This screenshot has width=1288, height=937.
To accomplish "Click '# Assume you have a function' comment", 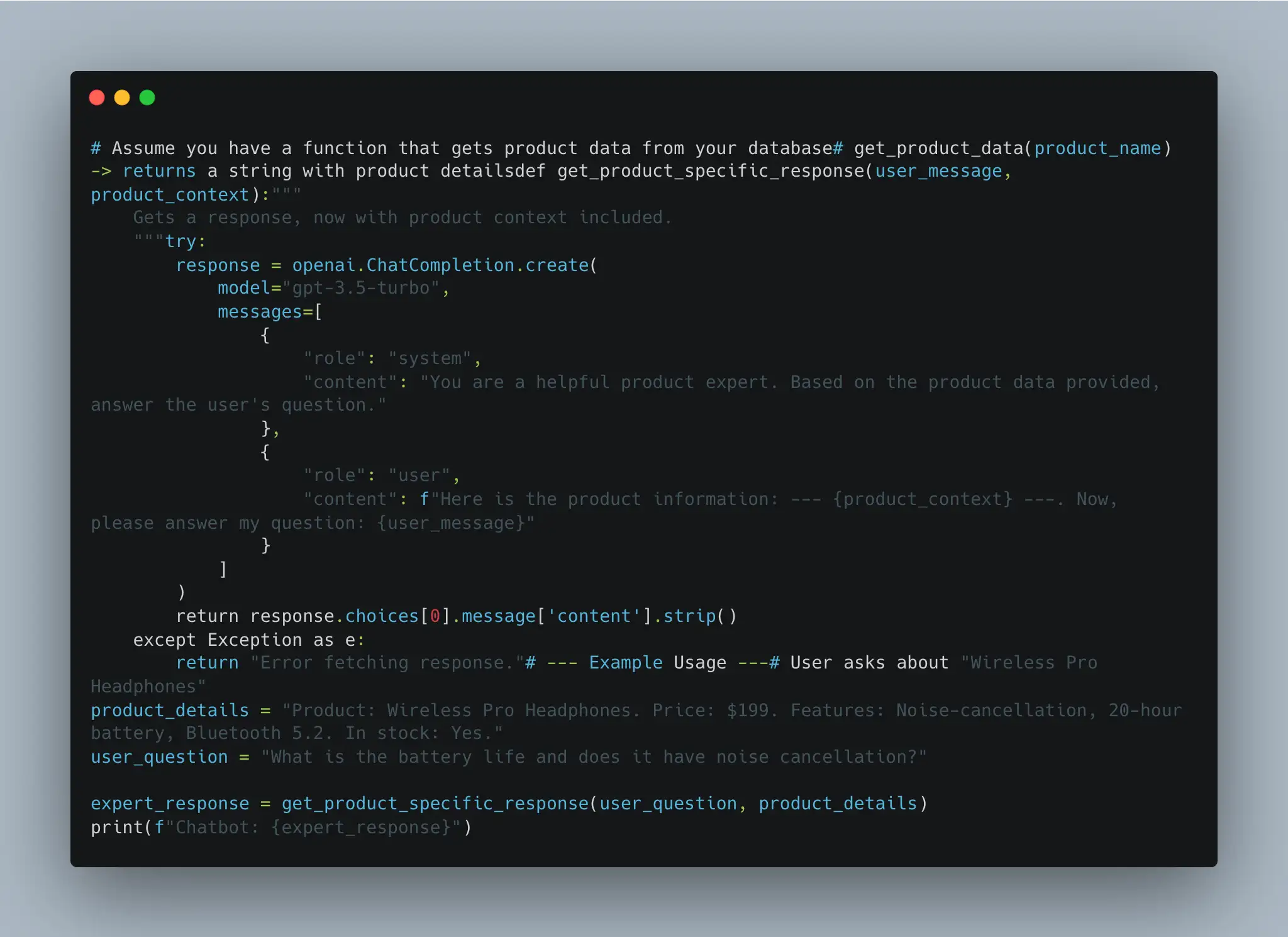I will click(239, 148).
